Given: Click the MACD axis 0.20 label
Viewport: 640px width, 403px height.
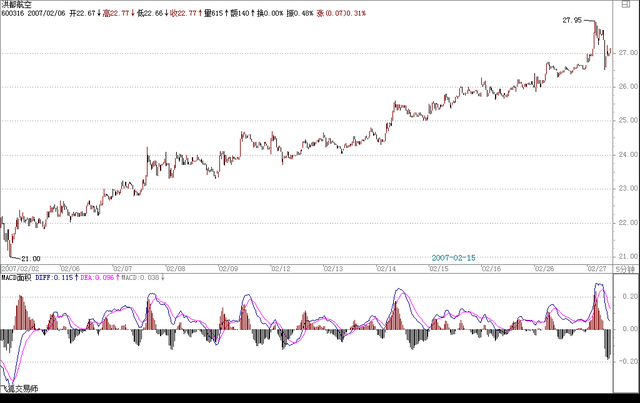Looking at the screenshot, I should pyautogui.click(x=630, y=296).
